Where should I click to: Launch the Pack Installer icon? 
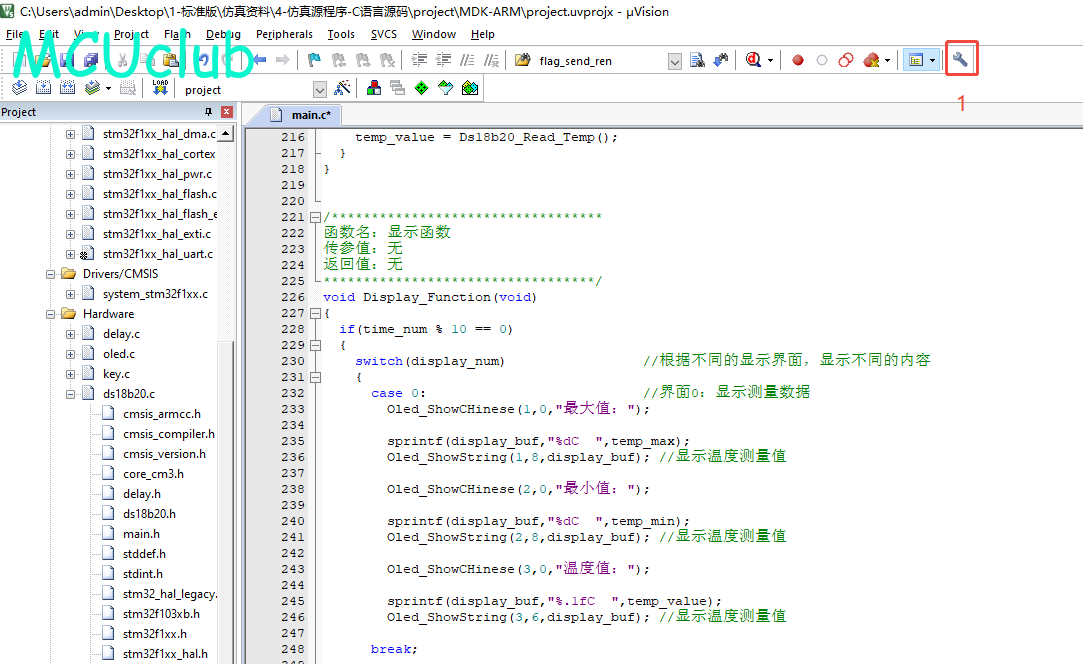(x=470, y=88)
